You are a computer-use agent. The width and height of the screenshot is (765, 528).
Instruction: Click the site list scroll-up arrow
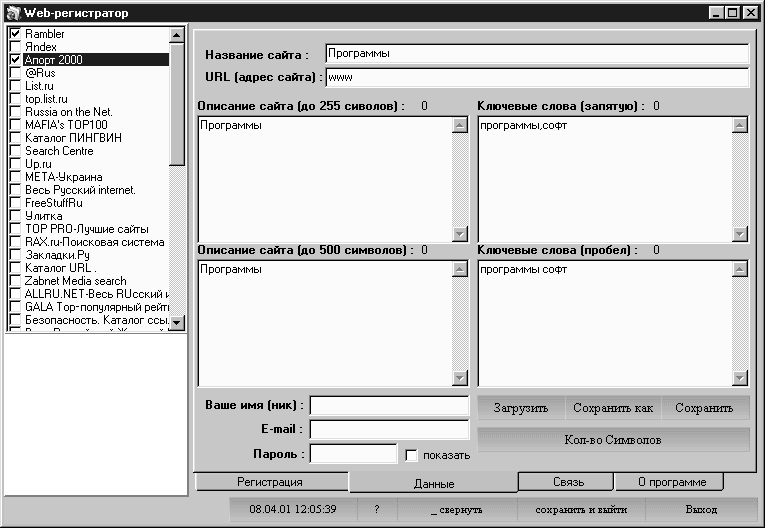click(177, 35)
